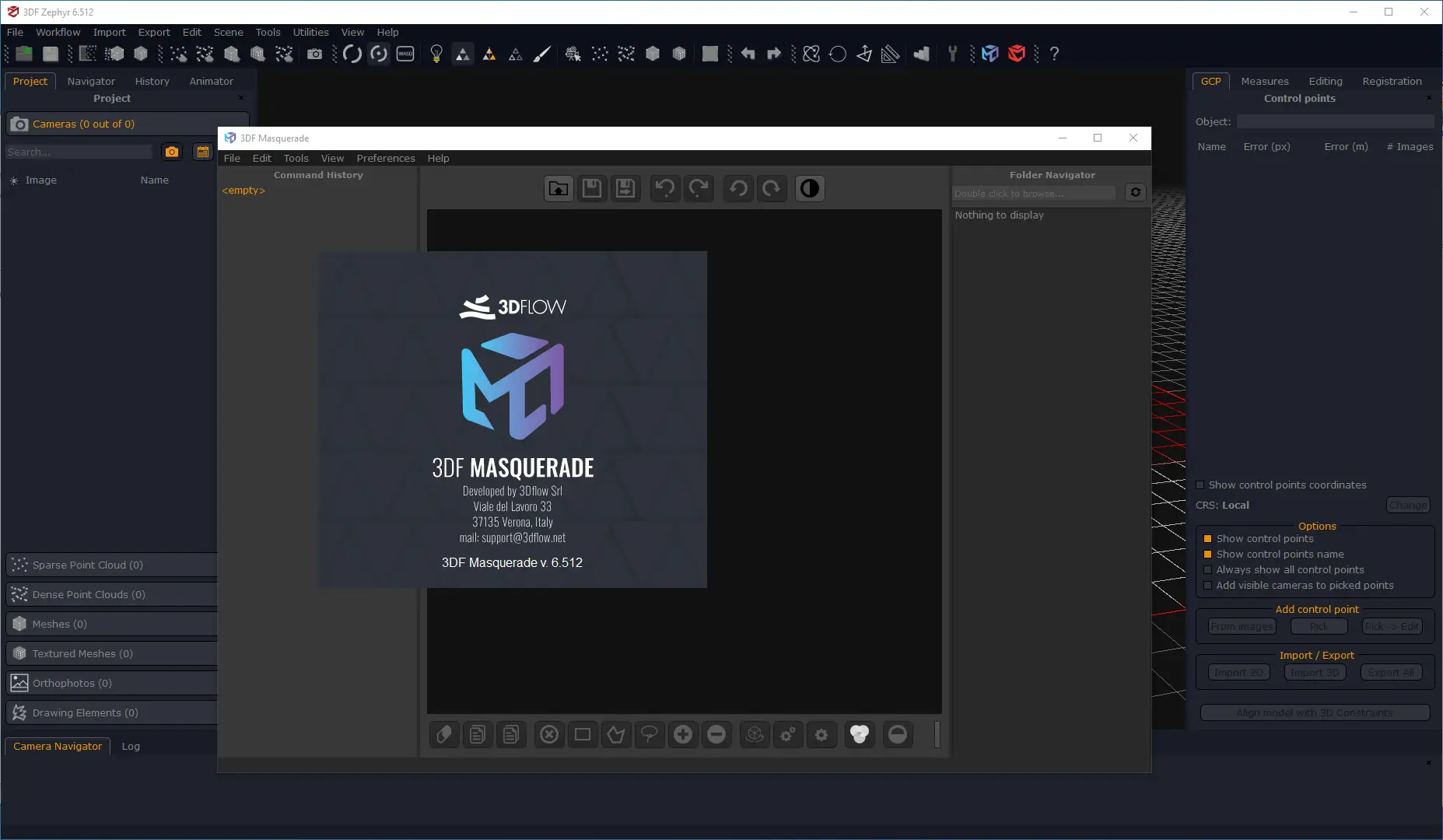1443x840 pixels.
Task: Switch to the Animator tab
Action: click(x=211, y=81)
